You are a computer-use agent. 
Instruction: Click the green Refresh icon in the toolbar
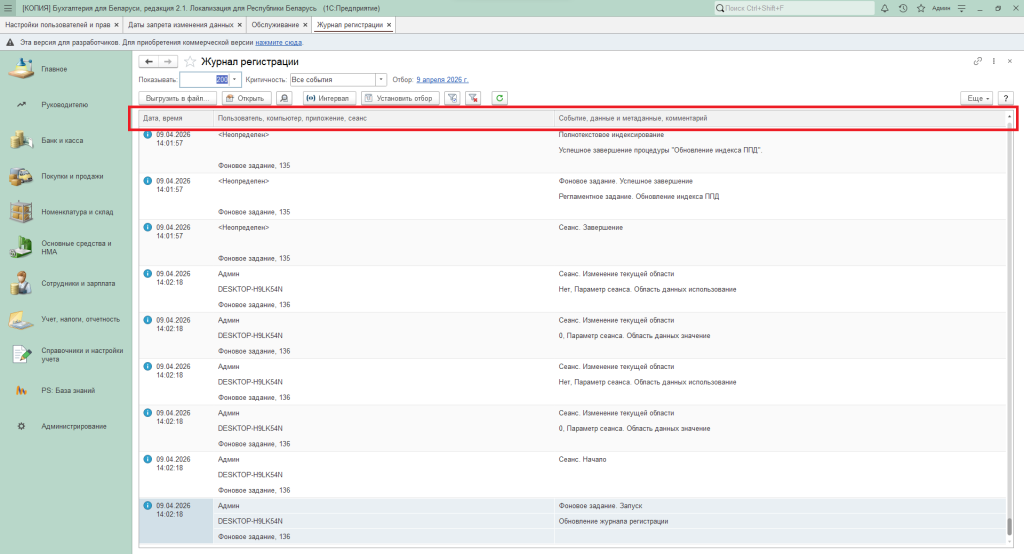tap(499, 98)
